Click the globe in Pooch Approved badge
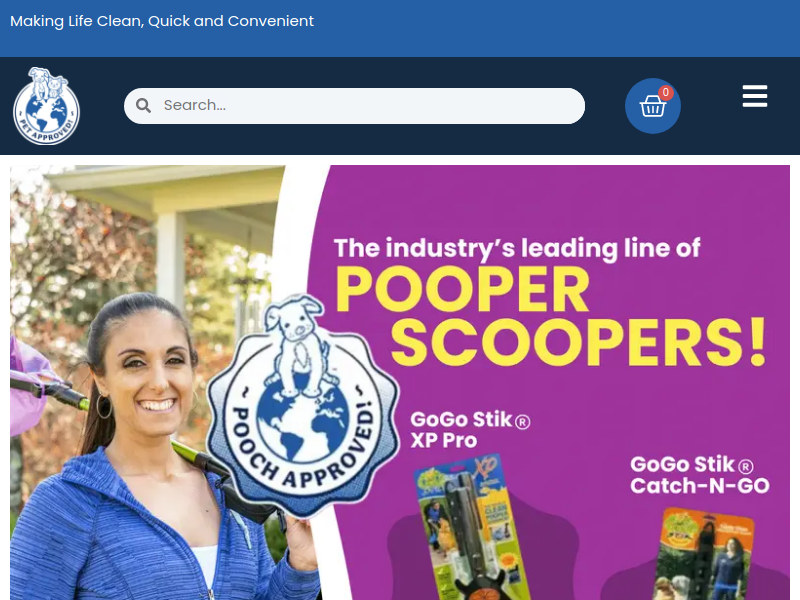The width and height of the screenshot is (800, 600). pyautogui.click(x=302, y=423)
